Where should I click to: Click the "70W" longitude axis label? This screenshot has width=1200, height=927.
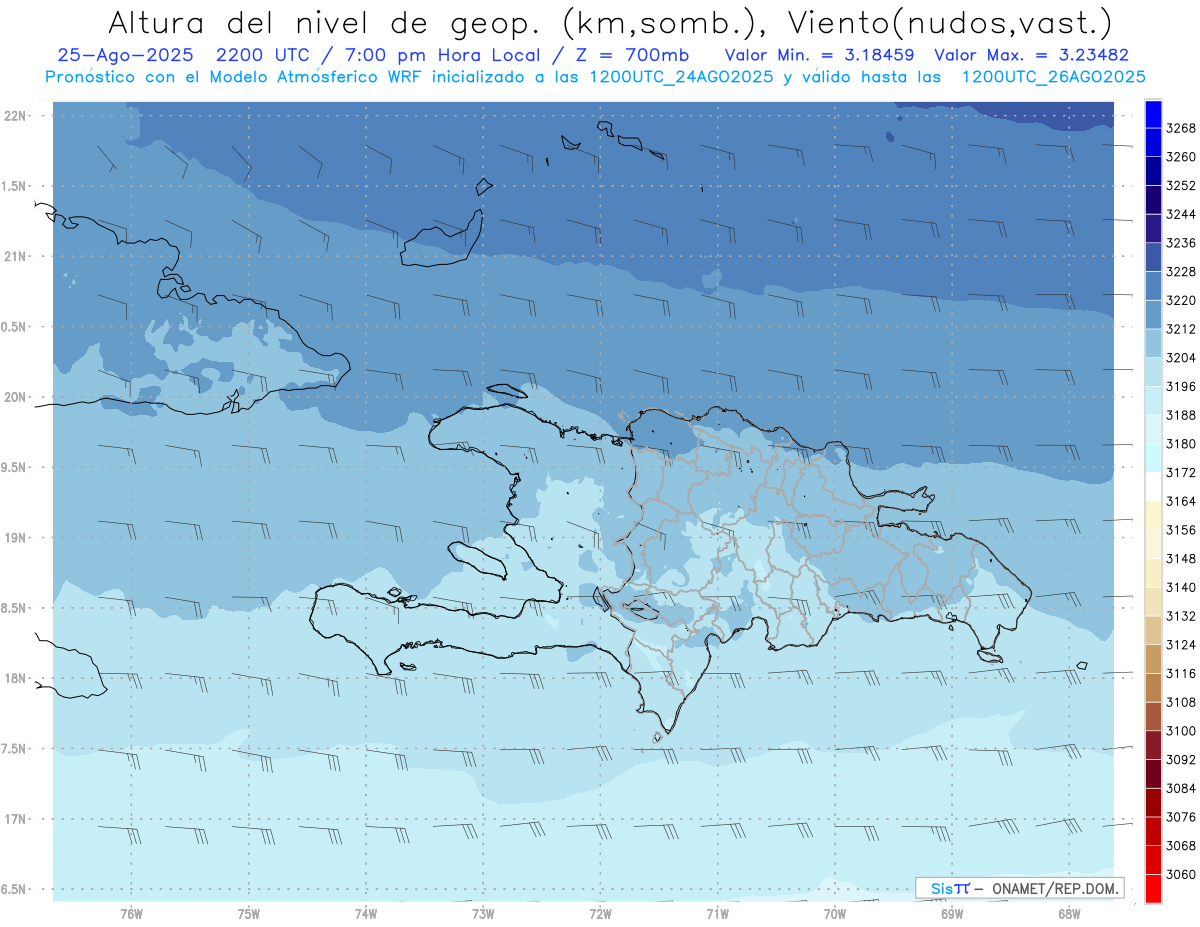835,913
